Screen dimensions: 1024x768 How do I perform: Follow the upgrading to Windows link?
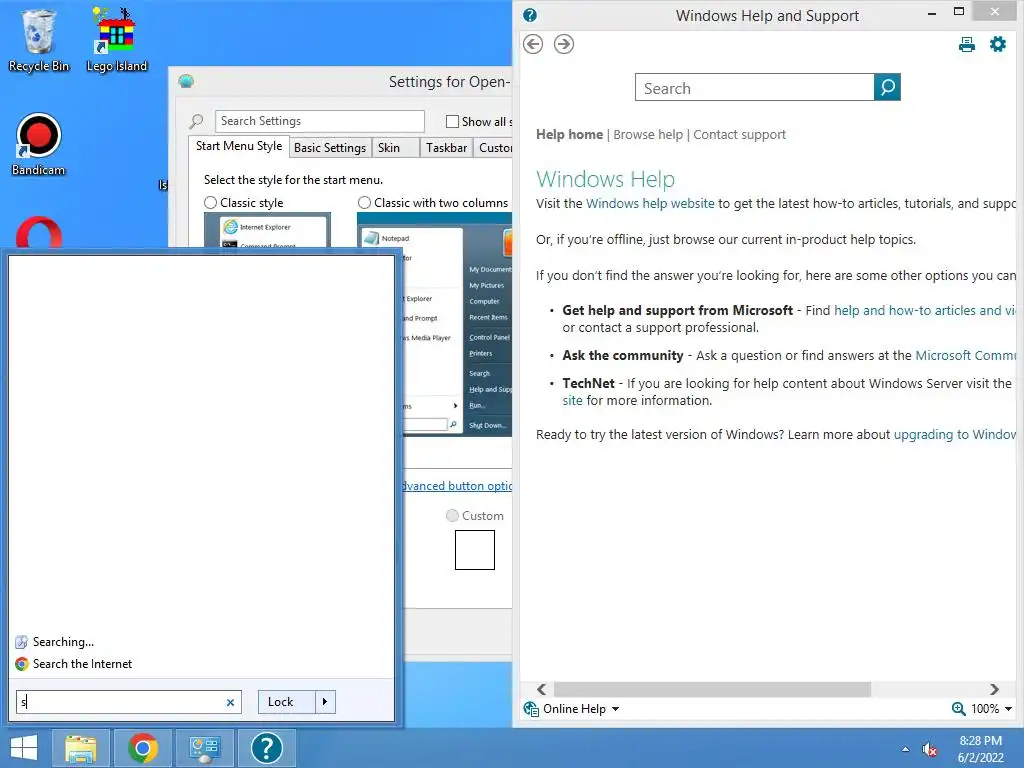955,435
